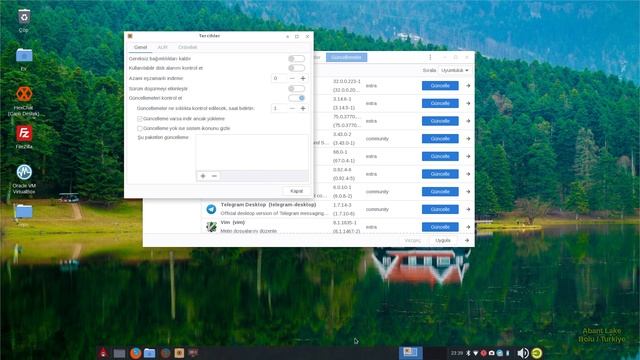The width and height of the screenshot is (640, 360).
Task: Check 'Güncelleme varsa indir ancak yükleme'
Action: 140,119
